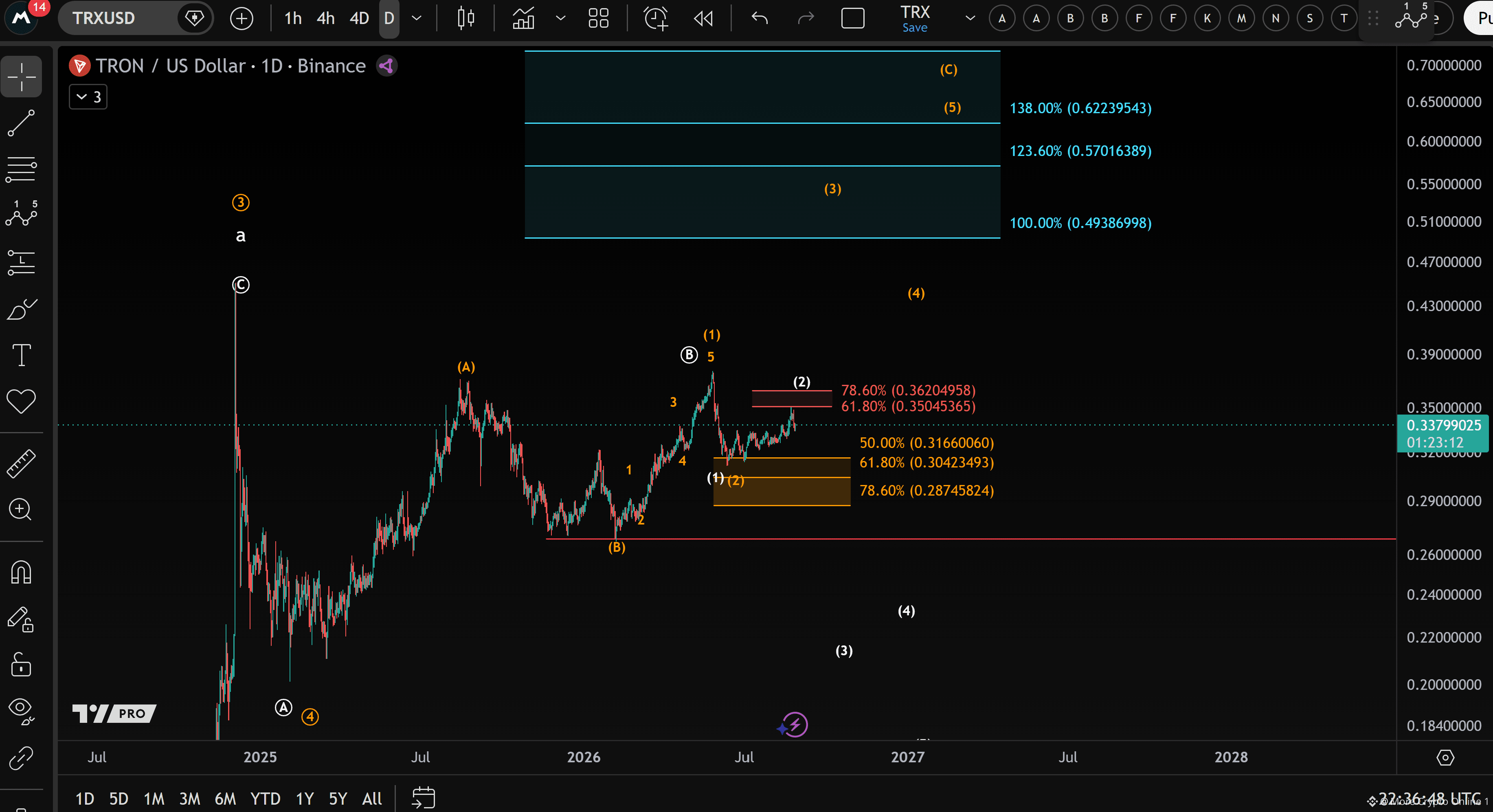Screen dimensions: 1493x812
Task: Set the range to 6M
Action: (225, 799)
